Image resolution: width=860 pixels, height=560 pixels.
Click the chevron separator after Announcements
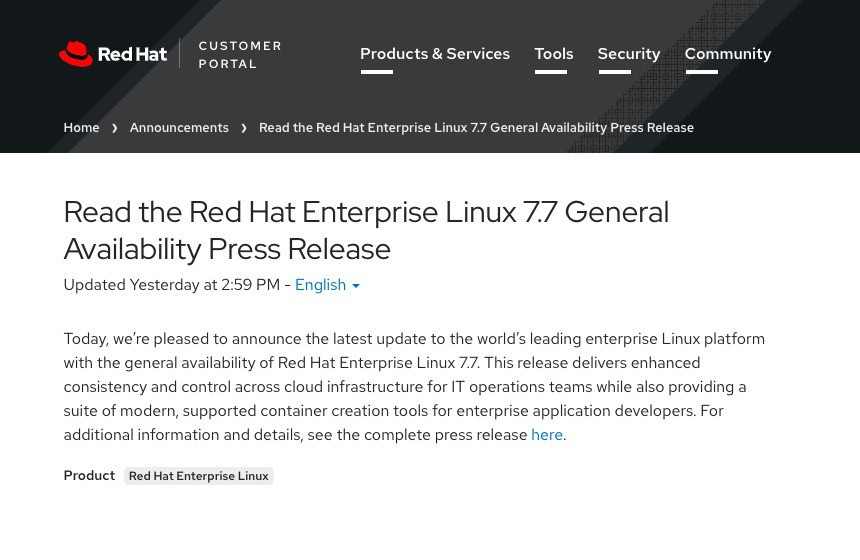click(244, 128)
